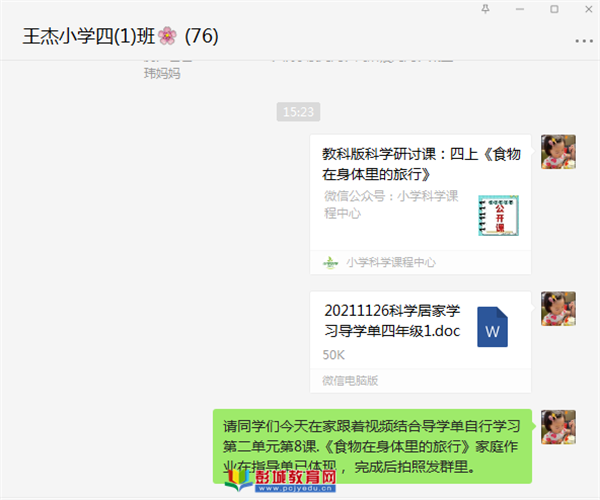This screenshot has height=500, width=600.
Task: Minimize the chat window
Action: pos(520,9)
